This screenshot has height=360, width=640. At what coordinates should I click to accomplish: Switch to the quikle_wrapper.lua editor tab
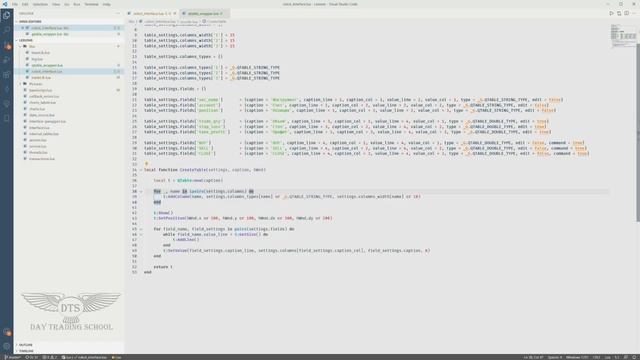pyautogui.click(x=204, y=13)
